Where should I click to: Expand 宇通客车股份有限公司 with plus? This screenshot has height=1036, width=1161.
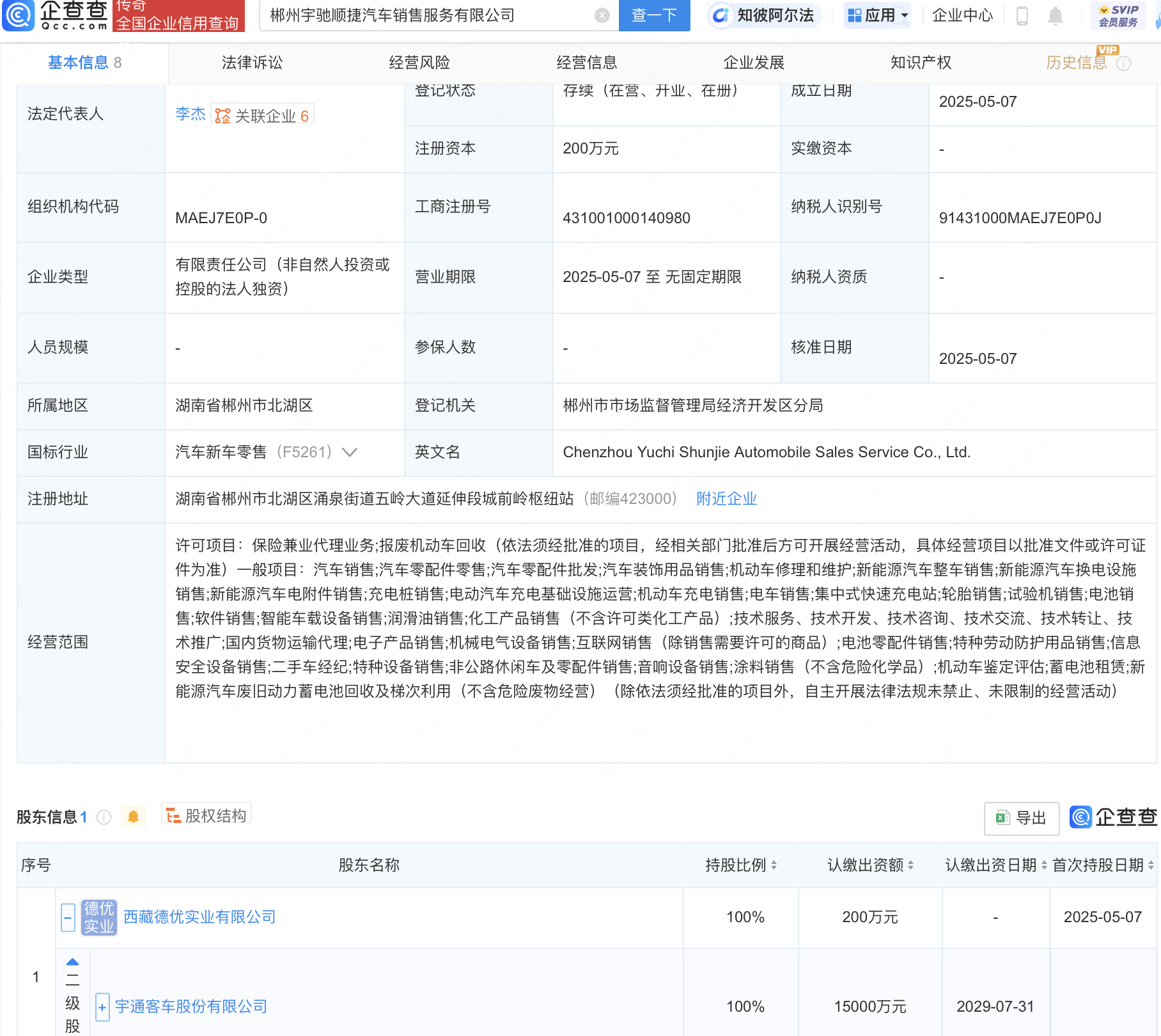point(102,1007)
